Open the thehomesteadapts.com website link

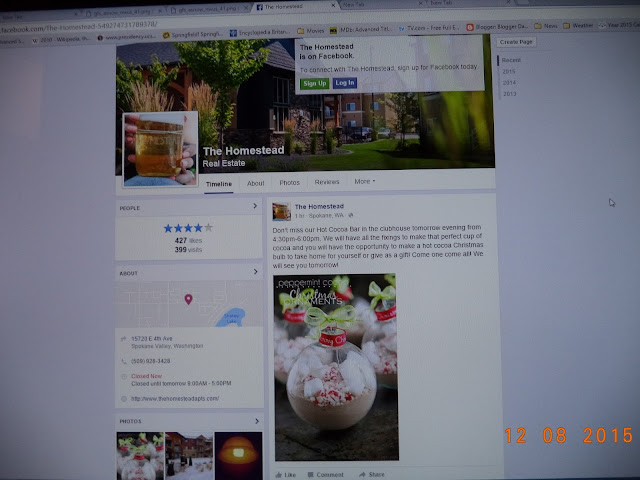point(175,398)
